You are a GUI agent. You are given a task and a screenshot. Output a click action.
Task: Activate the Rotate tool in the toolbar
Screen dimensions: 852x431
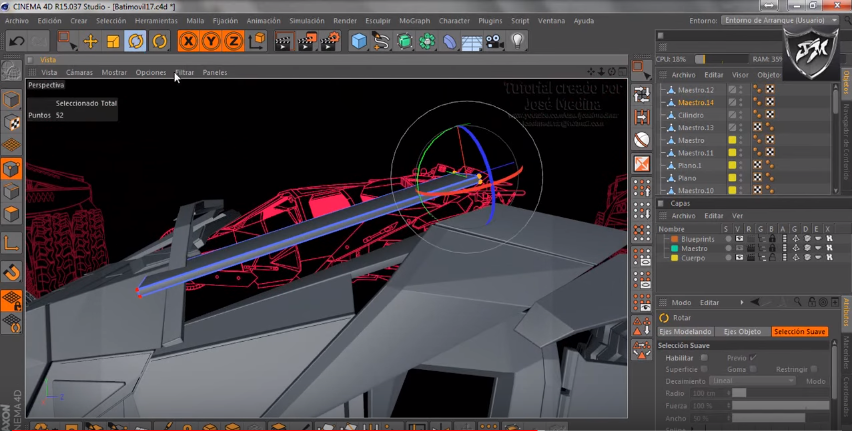click(136, 41)
